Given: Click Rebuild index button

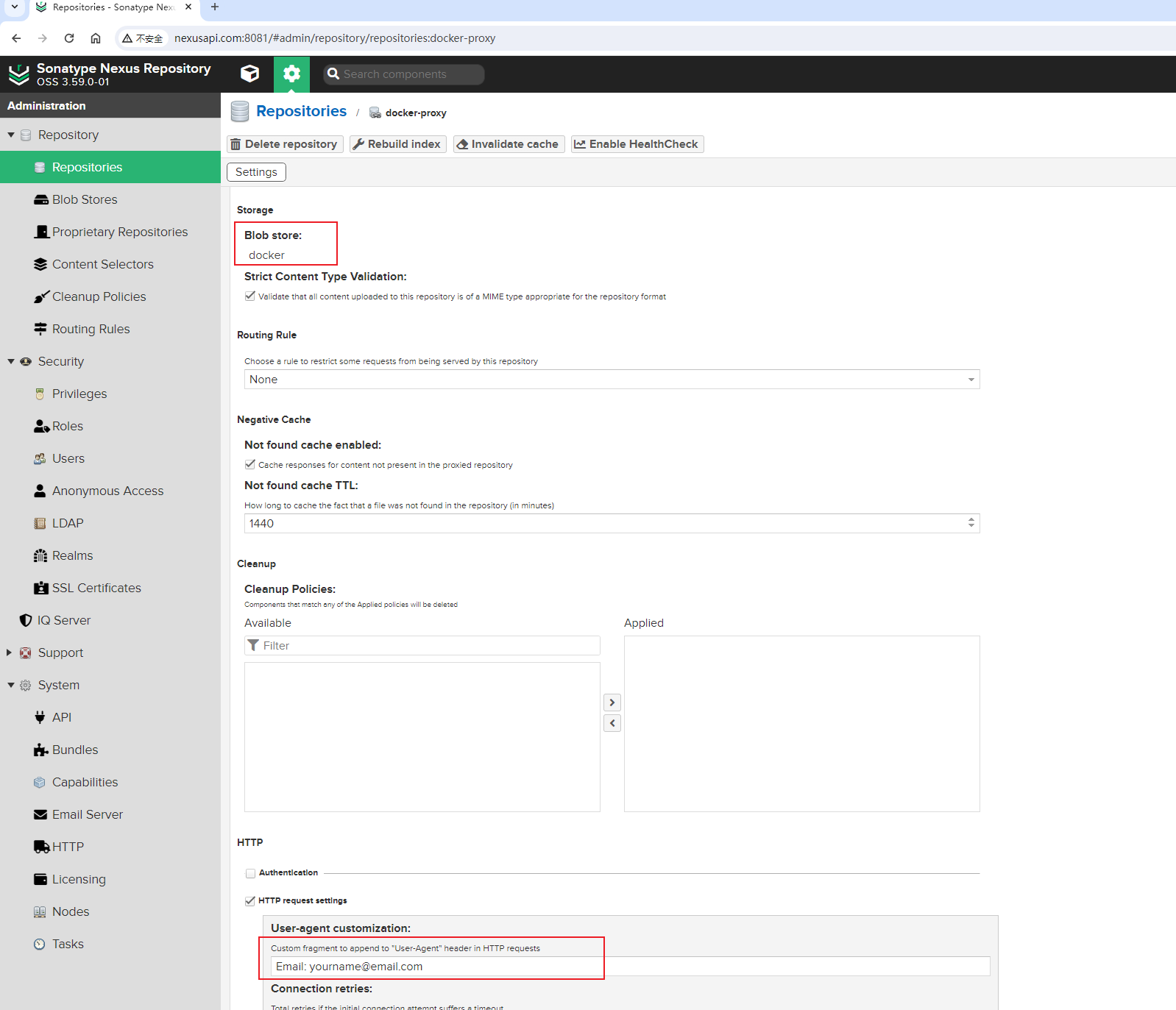Looking at the screenshot, I should (x=398, y=144).
